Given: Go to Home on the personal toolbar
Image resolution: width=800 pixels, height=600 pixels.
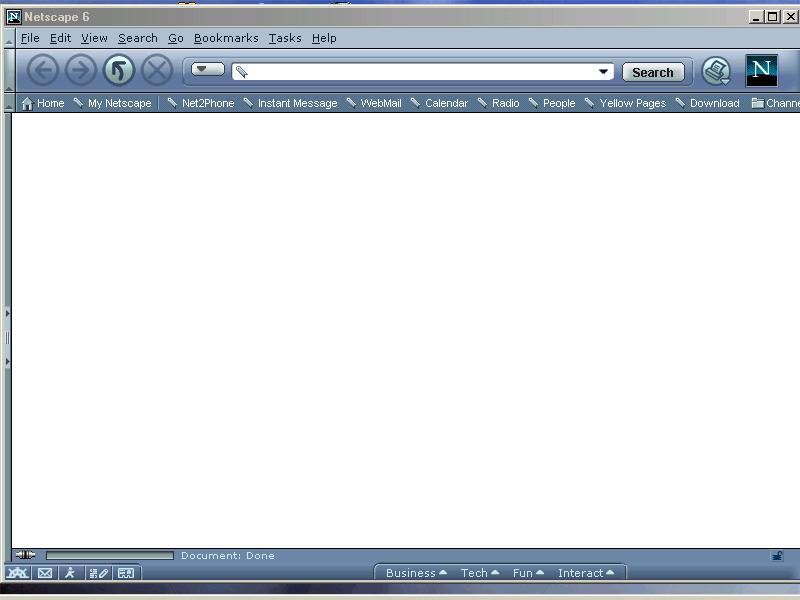Looking at the screenshot, I should [43, 103].
